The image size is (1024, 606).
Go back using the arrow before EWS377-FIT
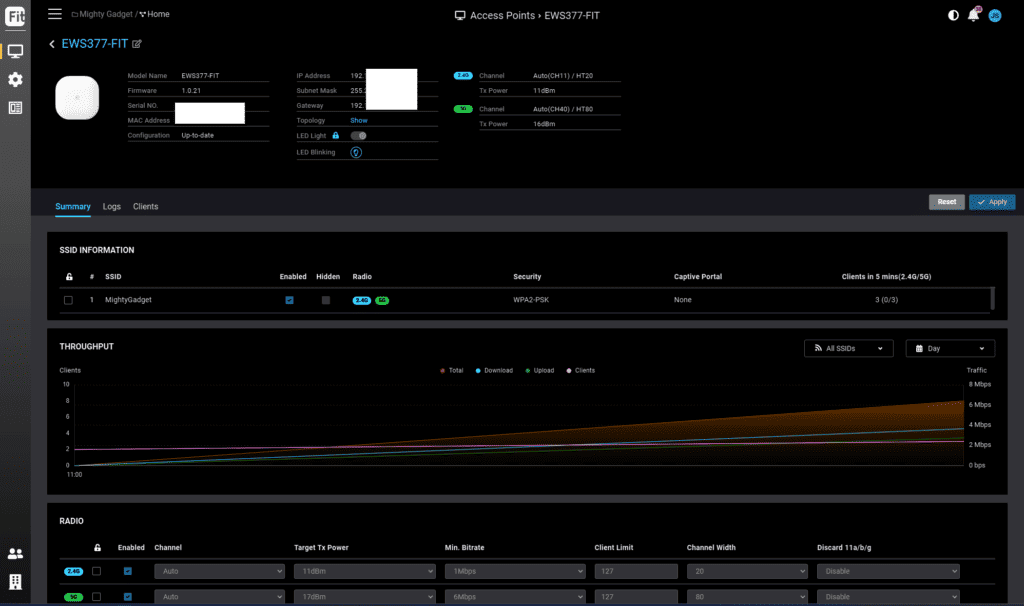[52, 44]
